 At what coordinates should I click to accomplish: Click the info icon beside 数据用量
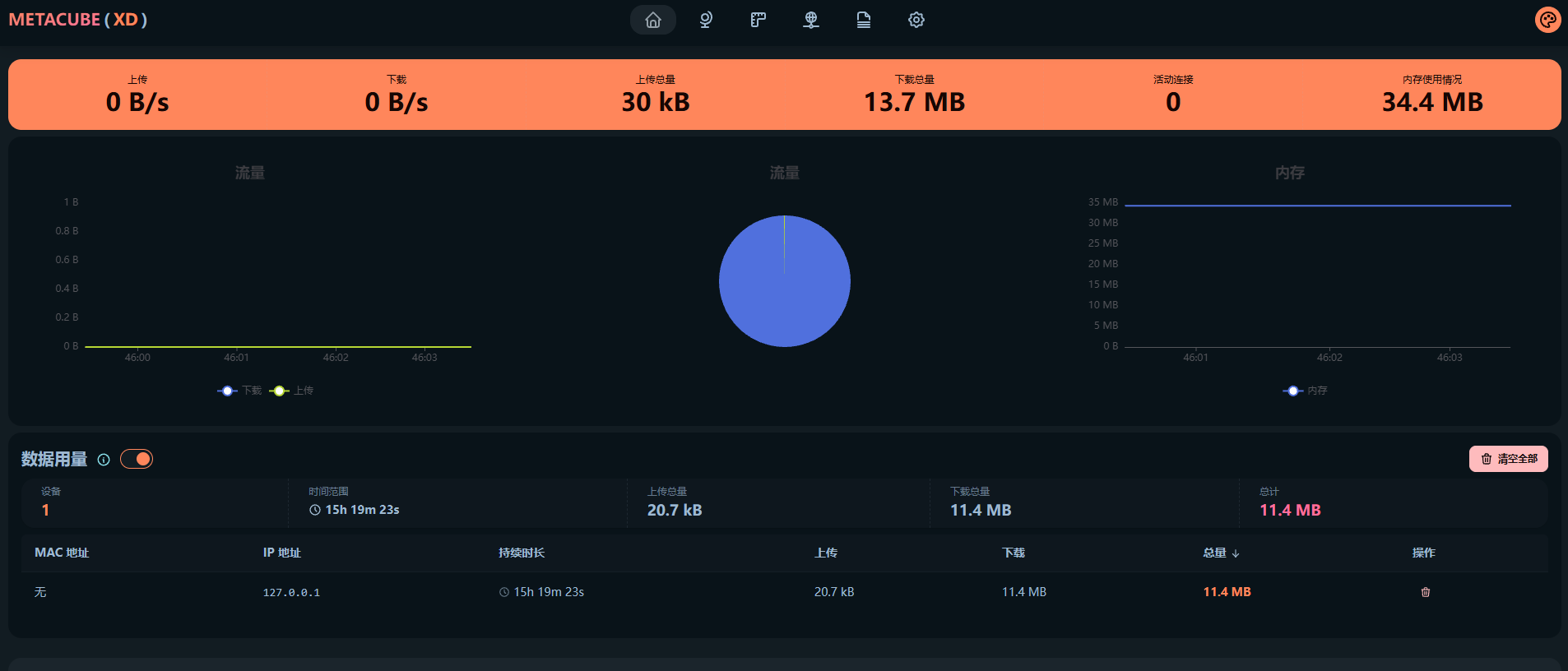[104, 460]
